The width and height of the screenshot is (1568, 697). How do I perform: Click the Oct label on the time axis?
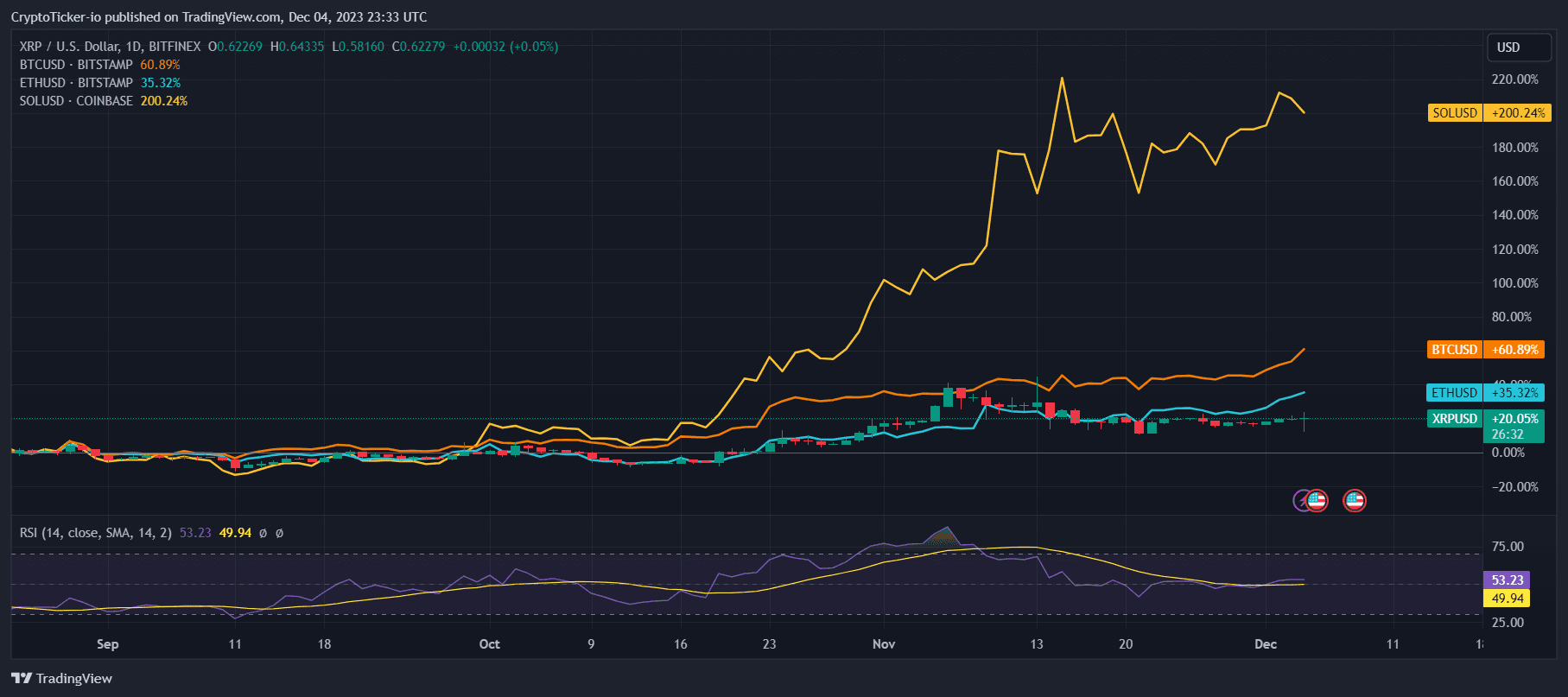click(x=489, y=644)
